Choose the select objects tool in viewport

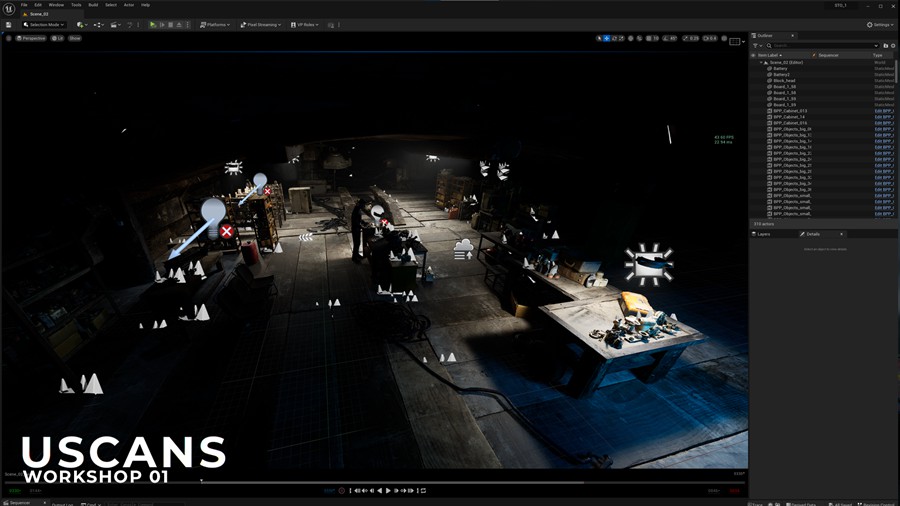point(599,38)
